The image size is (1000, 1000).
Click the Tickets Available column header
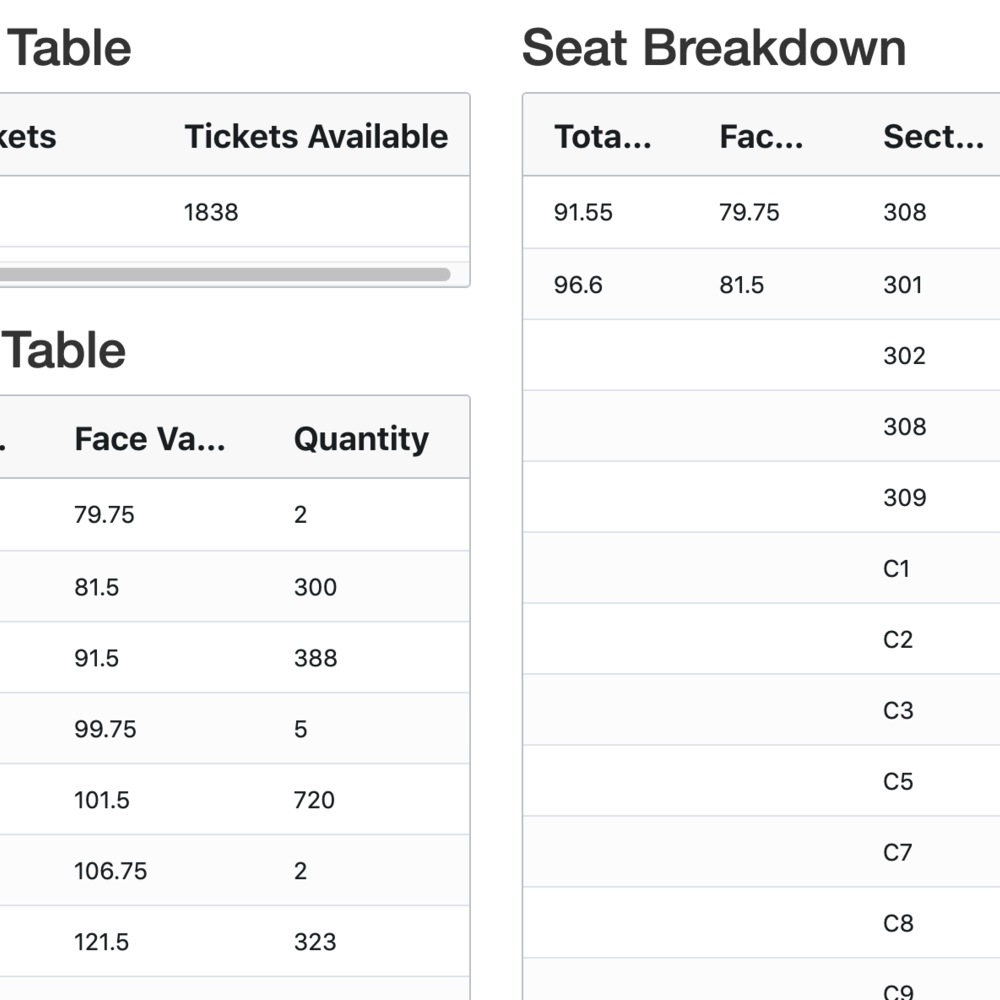pyautogui.click(x=316, y=137)
